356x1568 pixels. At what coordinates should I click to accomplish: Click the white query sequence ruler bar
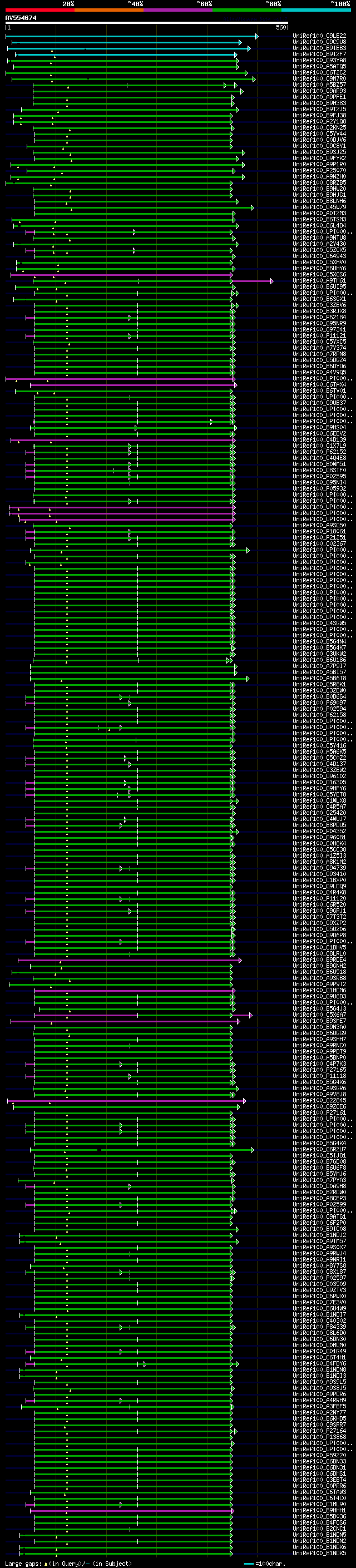tap(147, 23)
